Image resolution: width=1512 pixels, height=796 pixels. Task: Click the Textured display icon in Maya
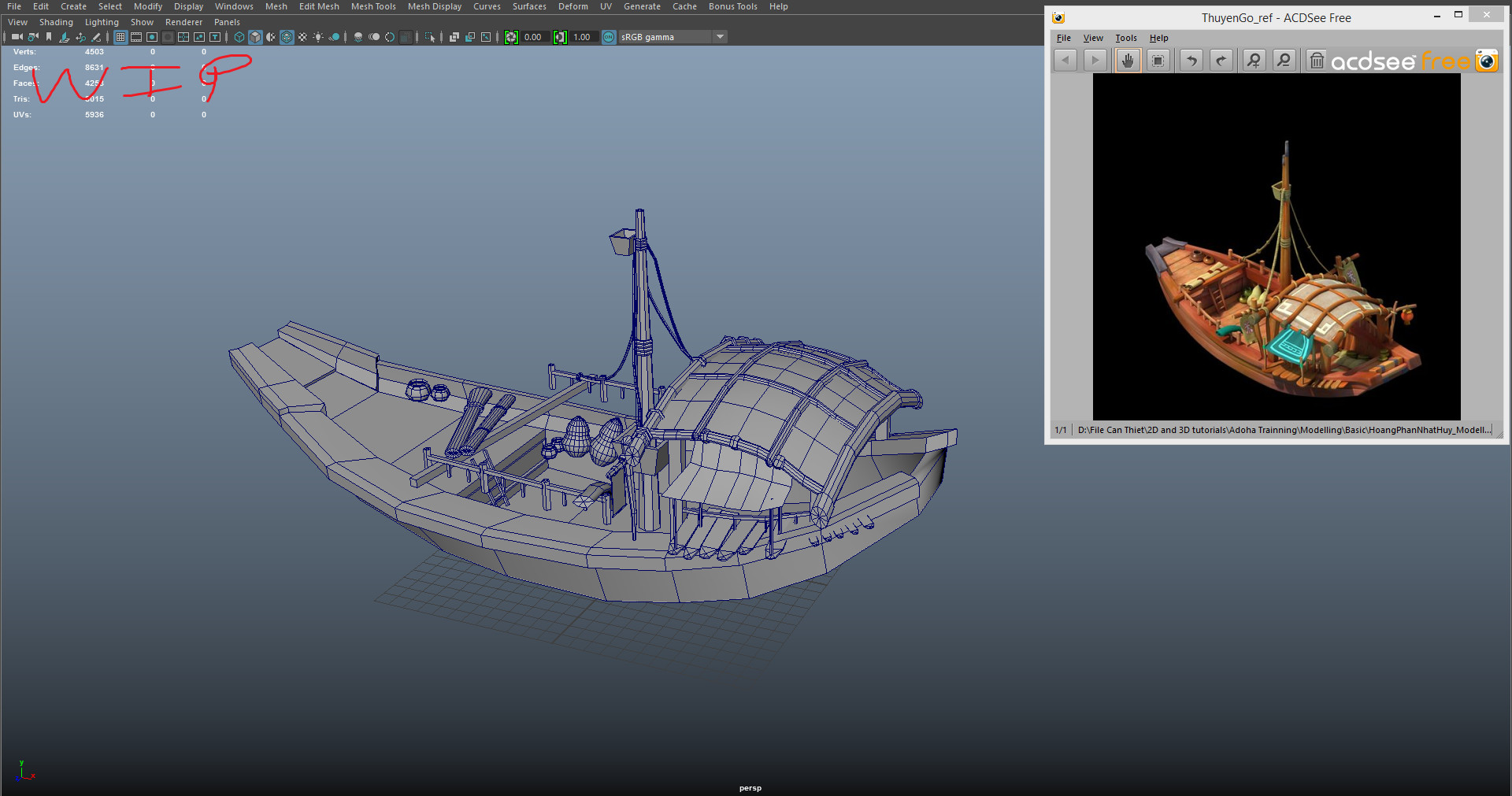pyautogui.click(x=287, y=36)
